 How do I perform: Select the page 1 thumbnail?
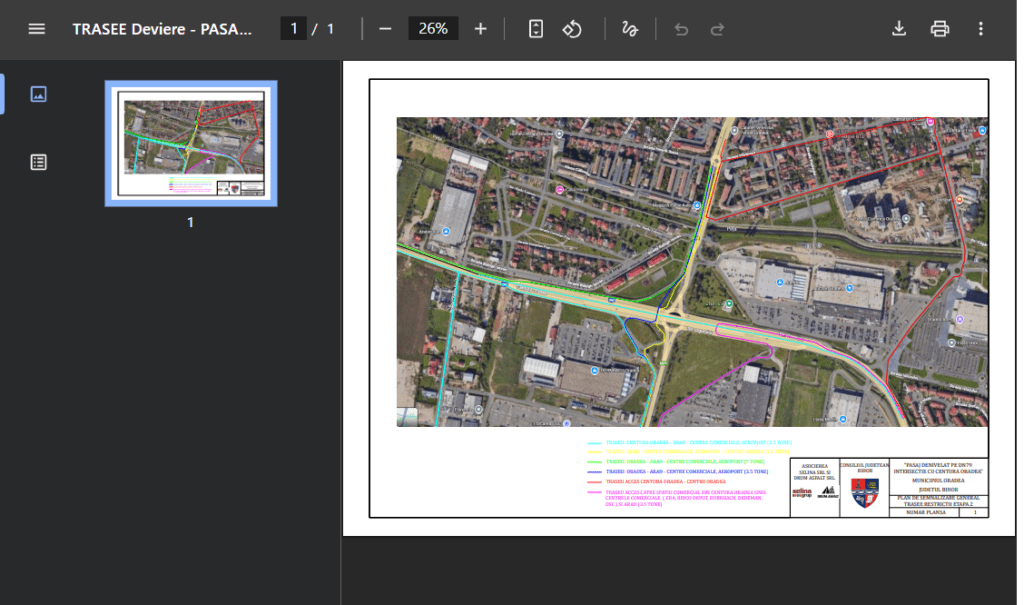191,144
